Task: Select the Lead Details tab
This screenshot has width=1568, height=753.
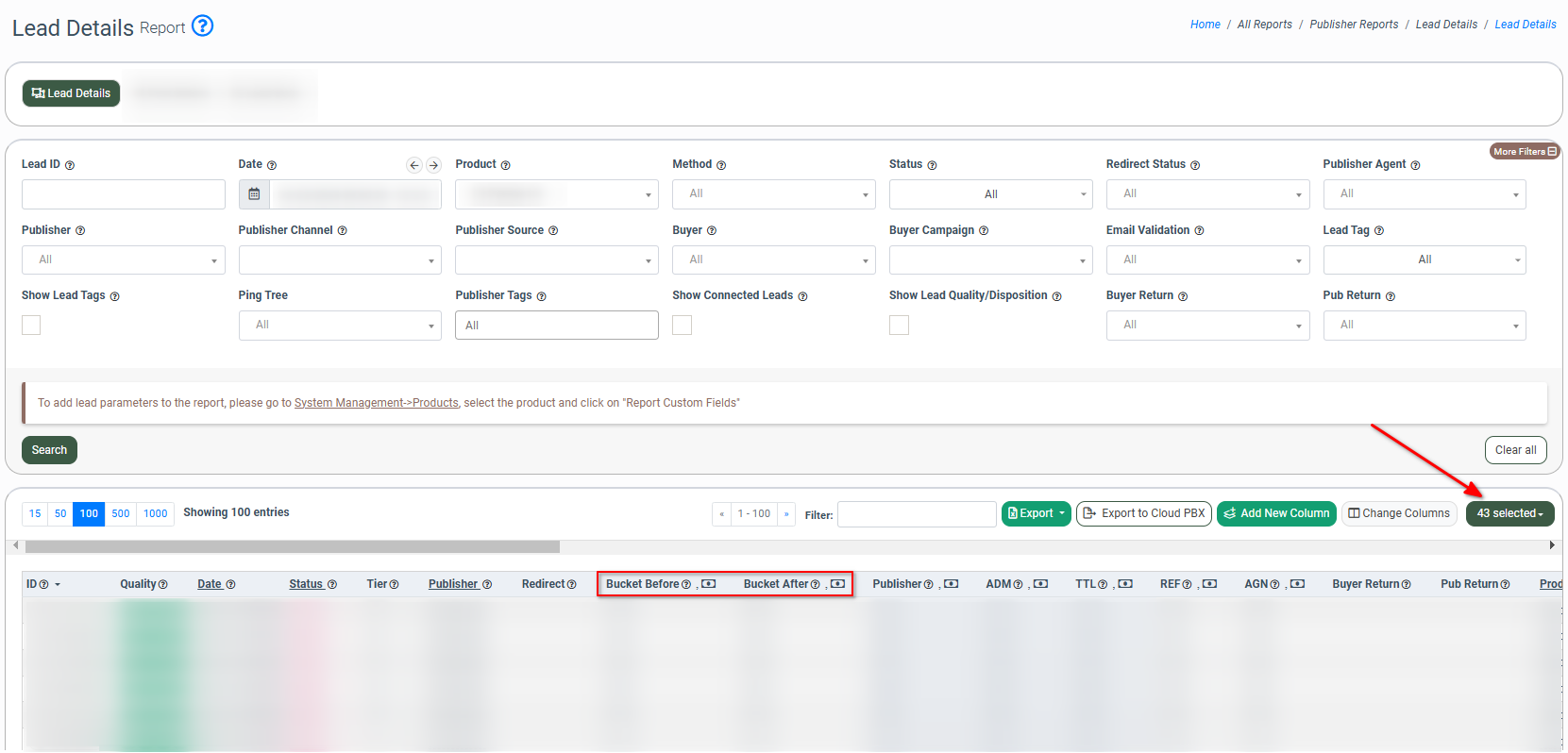Action: [x=72, y=93]
